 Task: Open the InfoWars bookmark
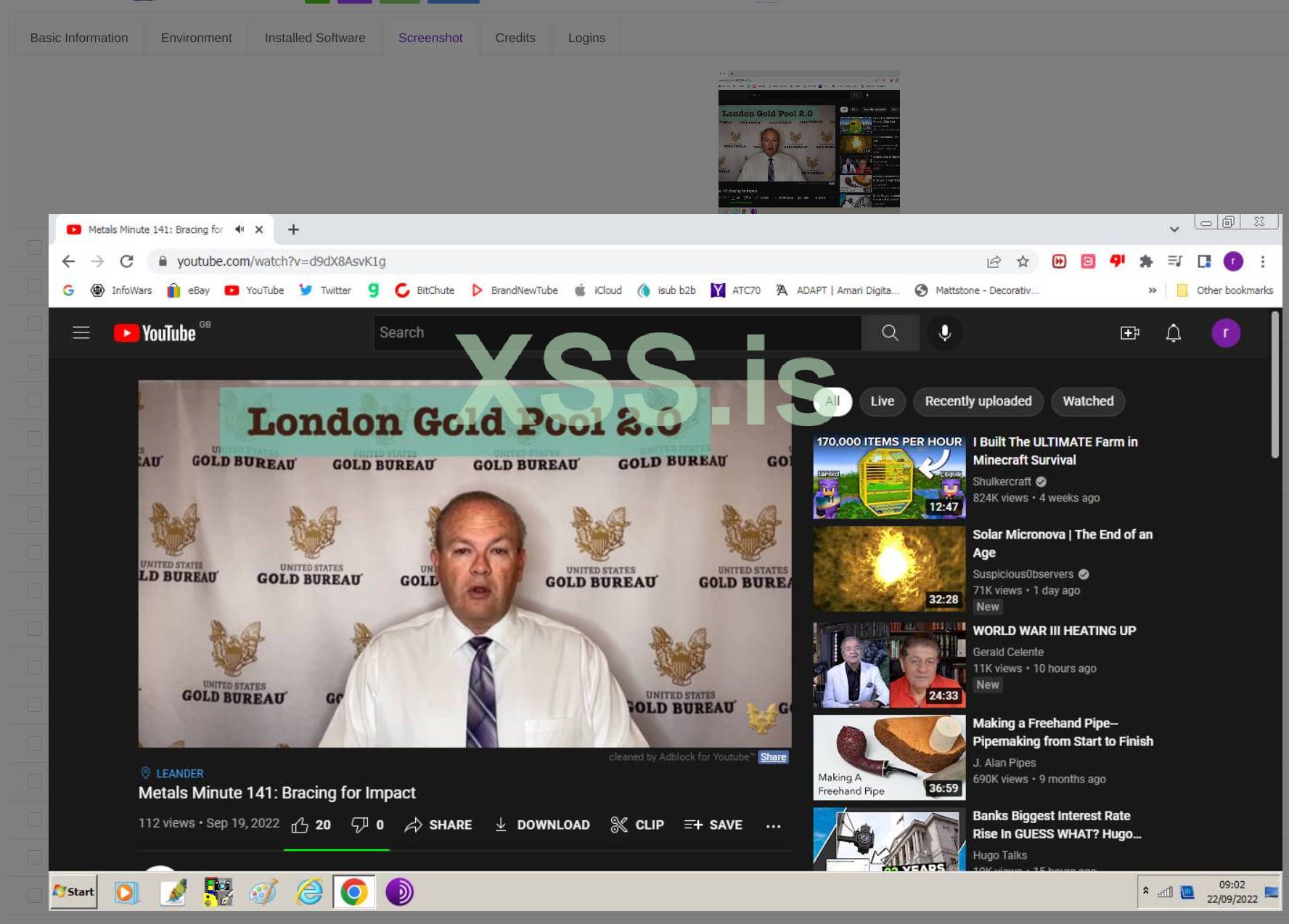[x=121, y=290]
